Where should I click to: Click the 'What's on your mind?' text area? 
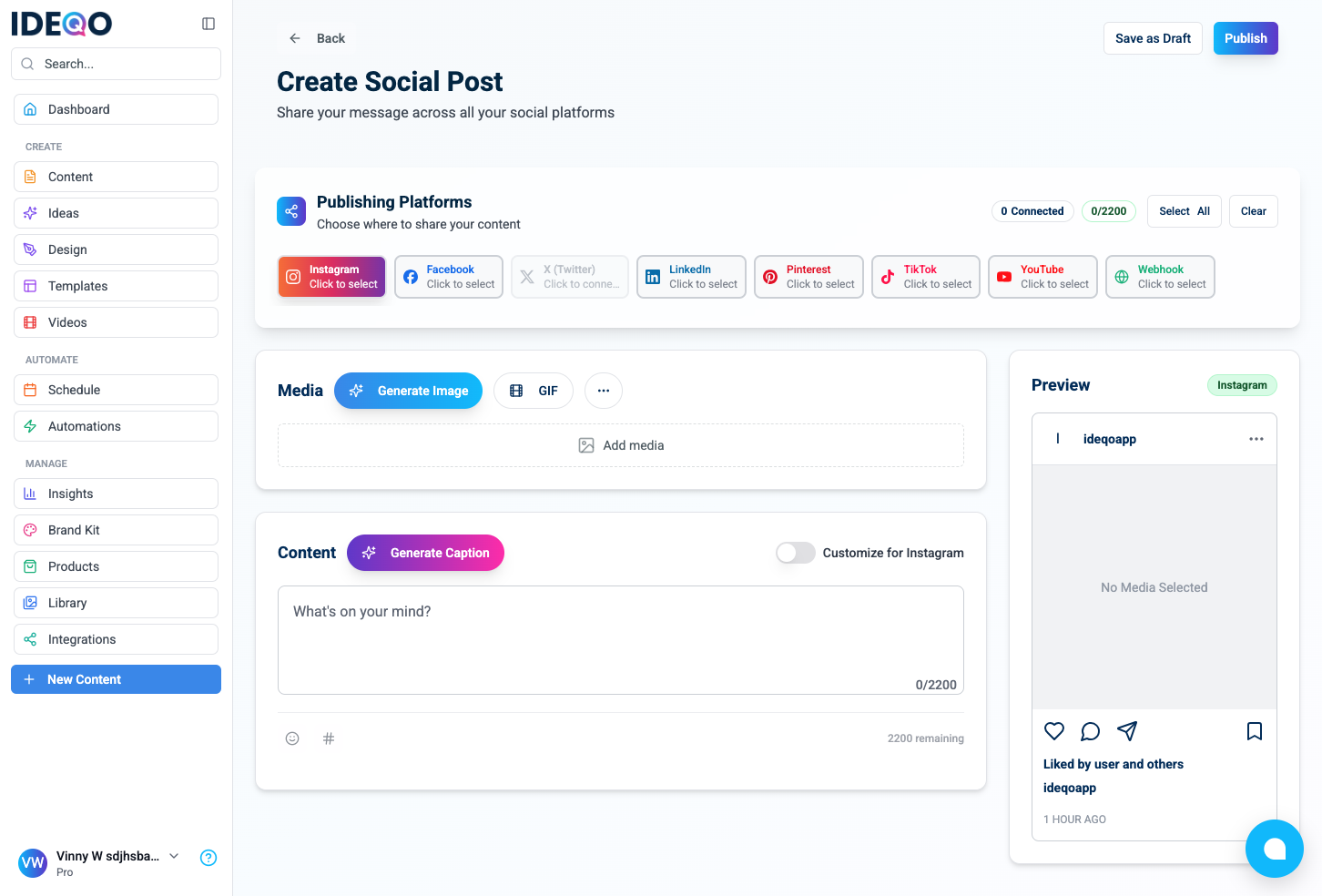point(621,640)
